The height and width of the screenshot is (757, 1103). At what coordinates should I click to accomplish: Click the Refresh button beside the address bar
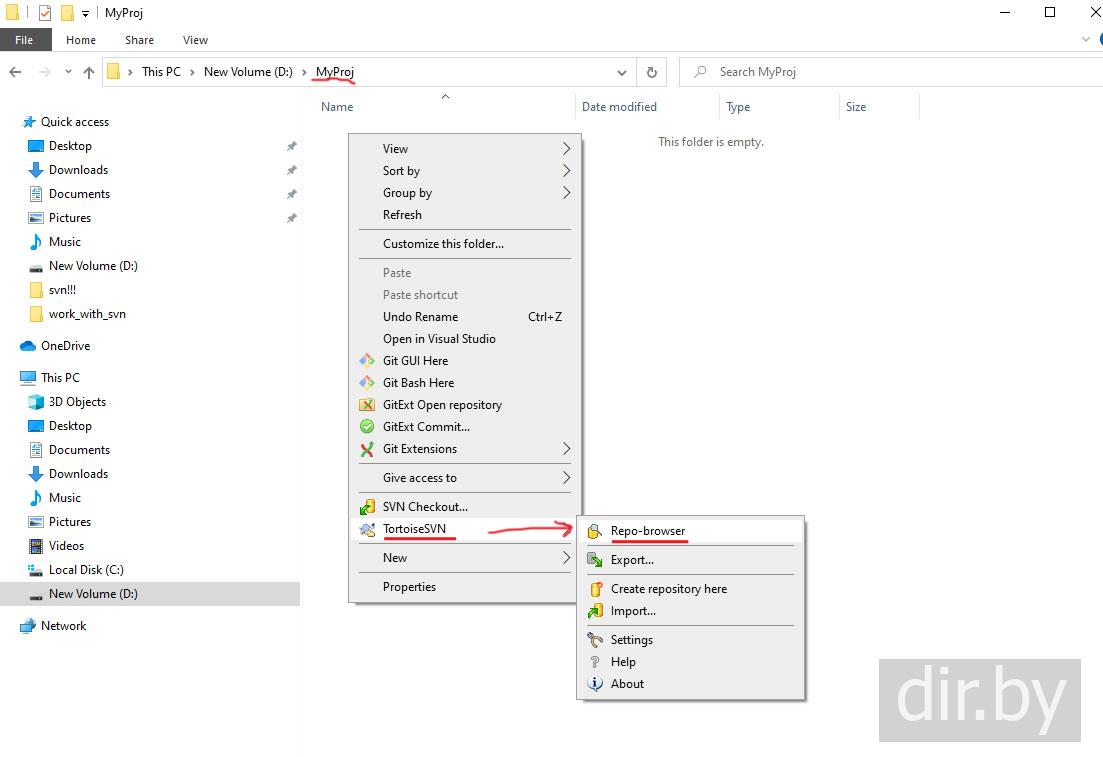click(652, 72)
